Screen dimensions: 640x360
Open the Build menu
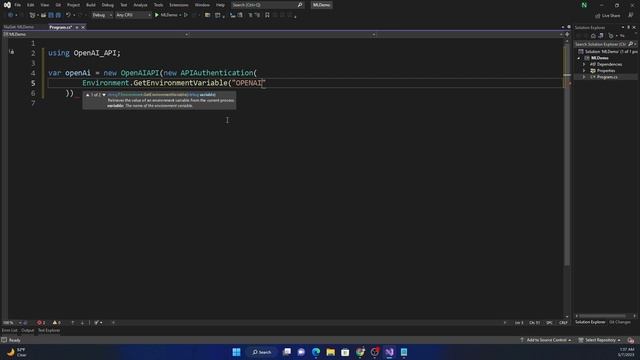(91, 5)
